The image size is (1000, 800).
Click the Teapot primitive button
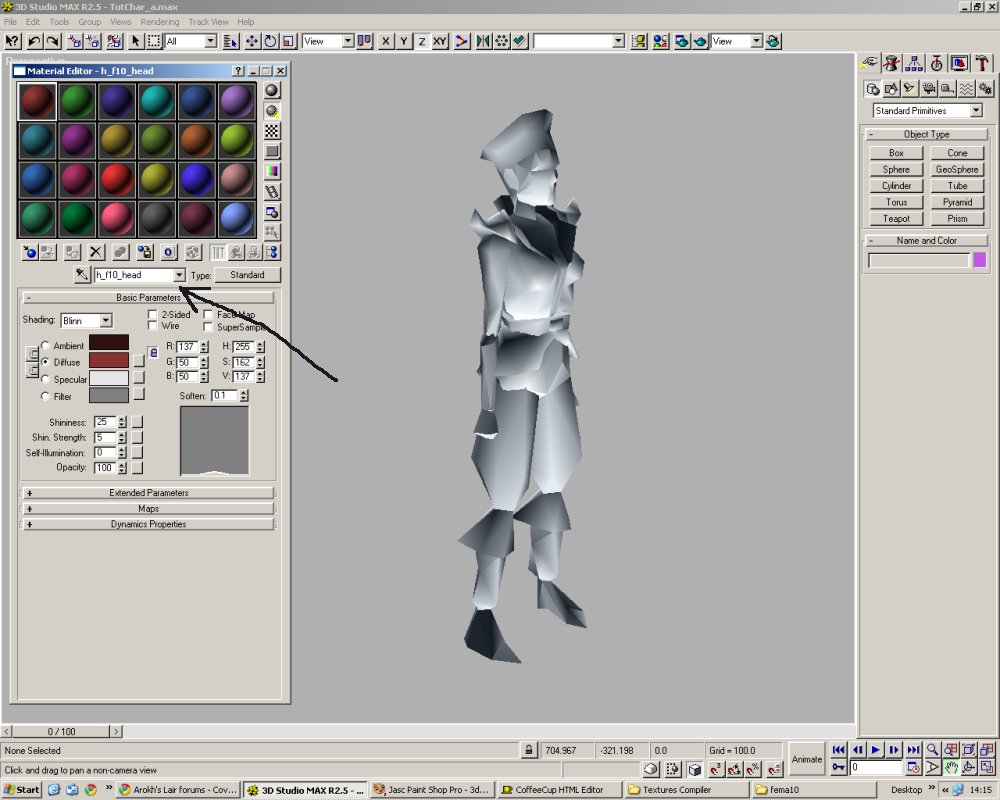click(896, 219)
